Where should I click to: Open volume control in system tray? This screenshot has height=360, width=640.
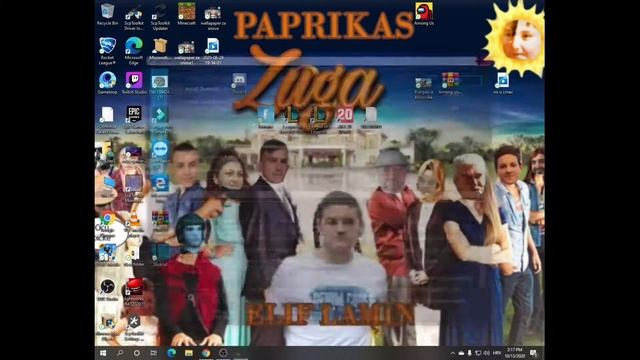coord(486,353)
